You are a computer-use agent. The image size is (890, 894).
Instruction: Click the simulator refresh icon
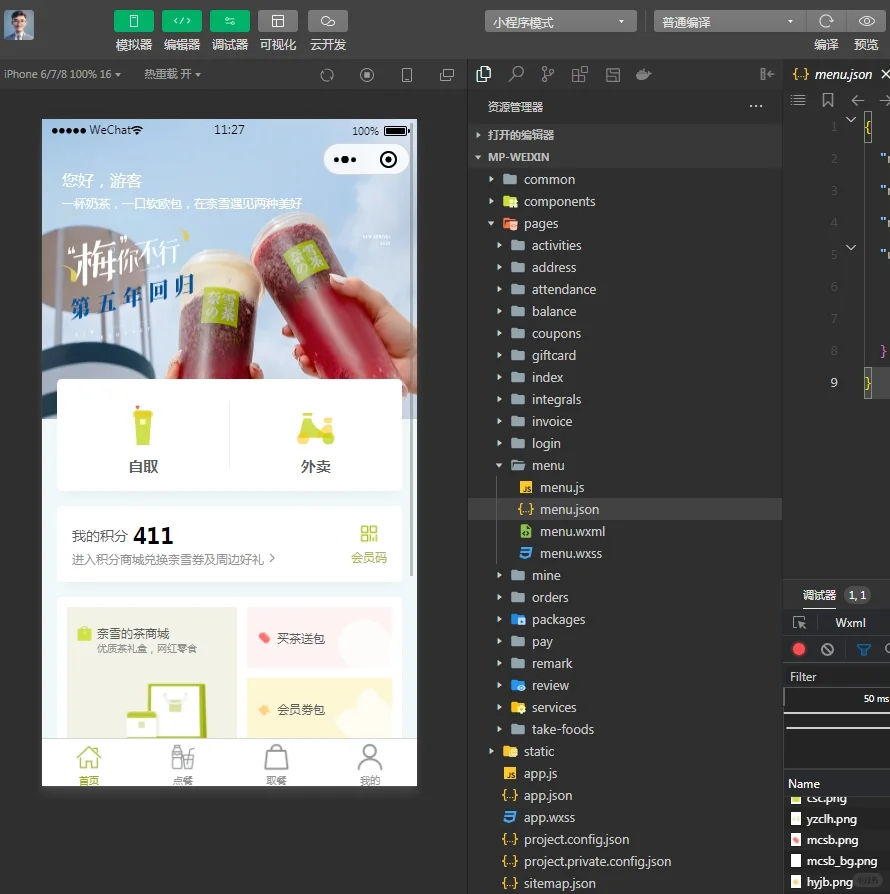pos(327,75)
